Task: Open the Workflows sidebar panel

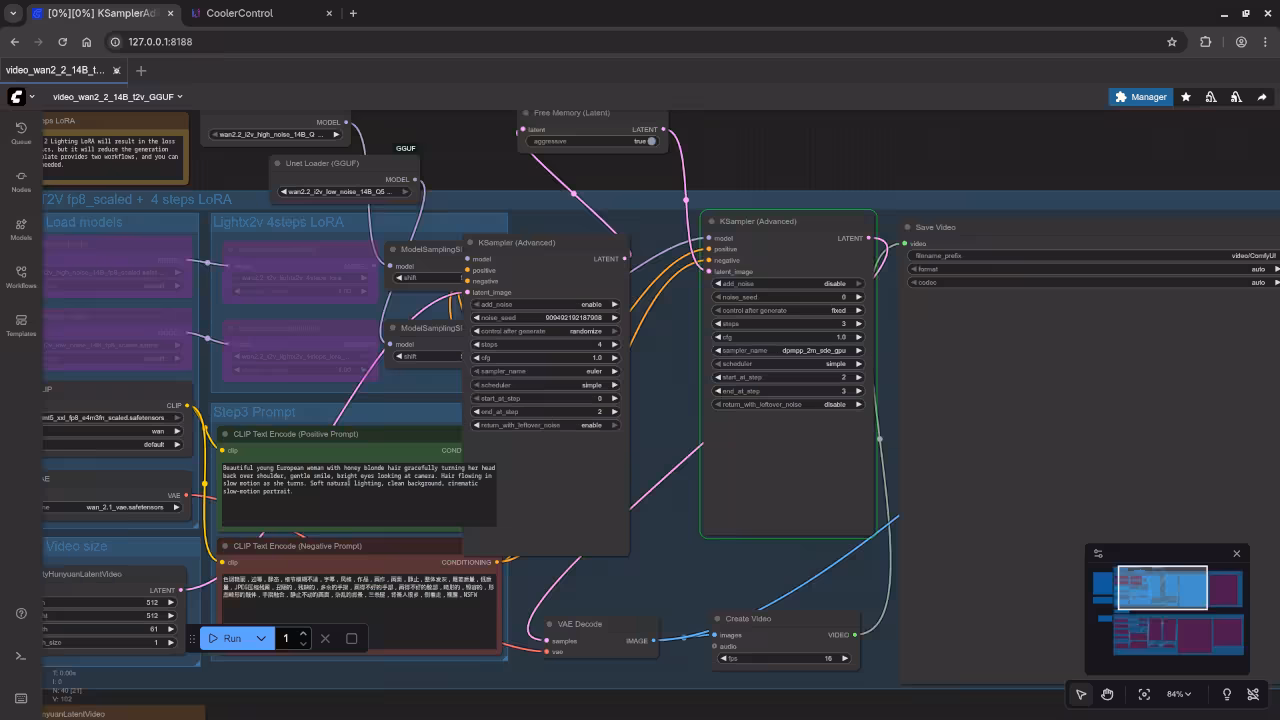Action: tap(20, 277)
